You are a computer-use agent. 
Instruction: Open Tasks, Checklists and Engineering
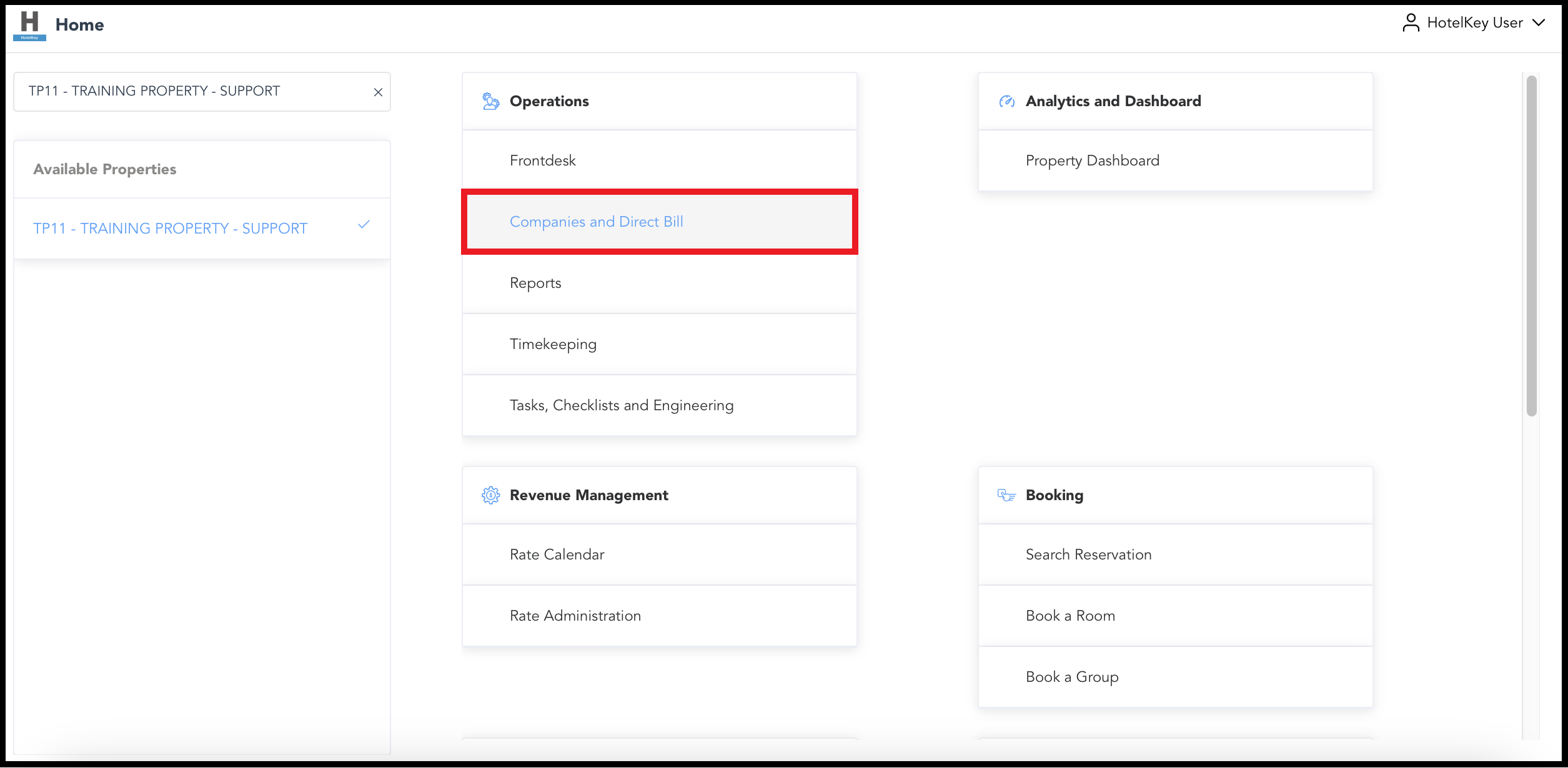621,405
